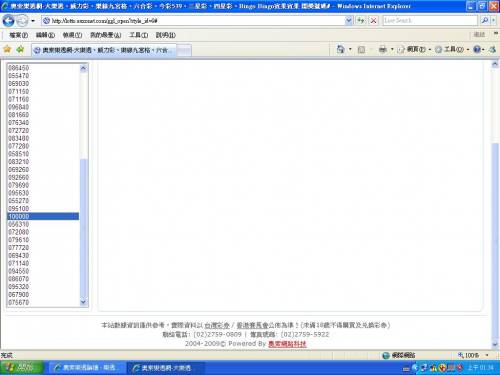Click the Add to Favorites icon
This screenshot has height=375, width=500.
pos(20,49)
